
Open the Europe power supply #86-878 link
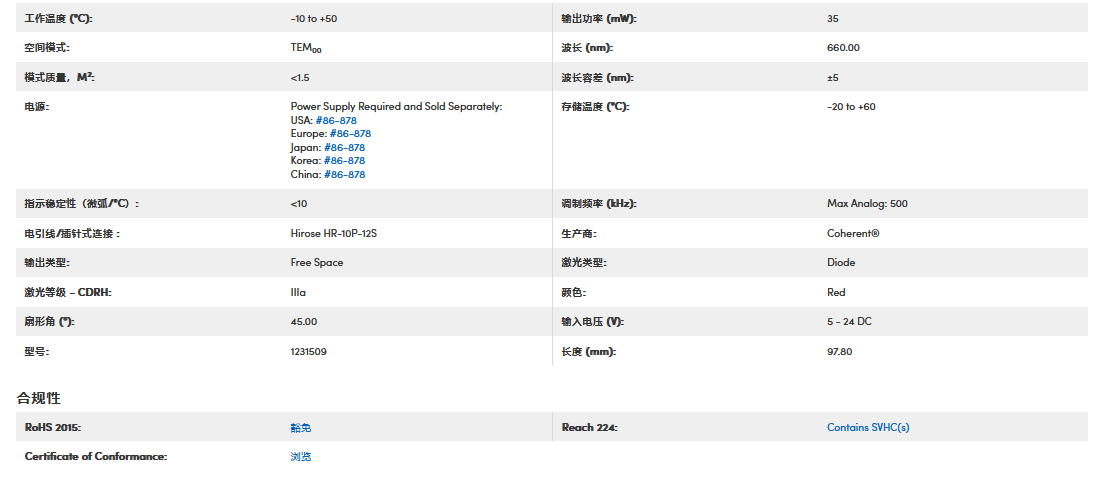pos(350,134)
